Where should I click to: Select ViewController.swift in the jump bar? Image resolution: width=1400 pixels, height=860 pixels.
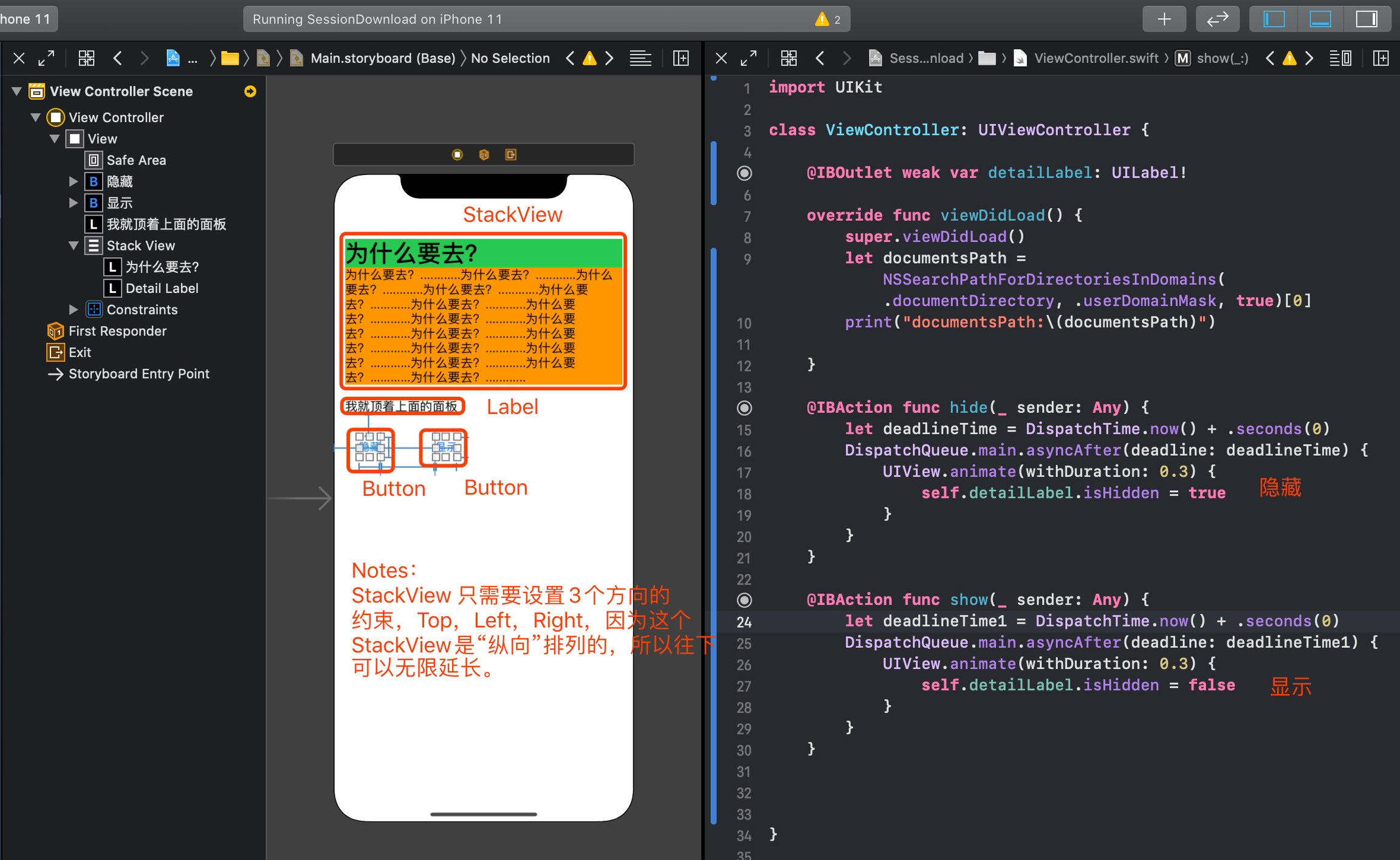1096,58
